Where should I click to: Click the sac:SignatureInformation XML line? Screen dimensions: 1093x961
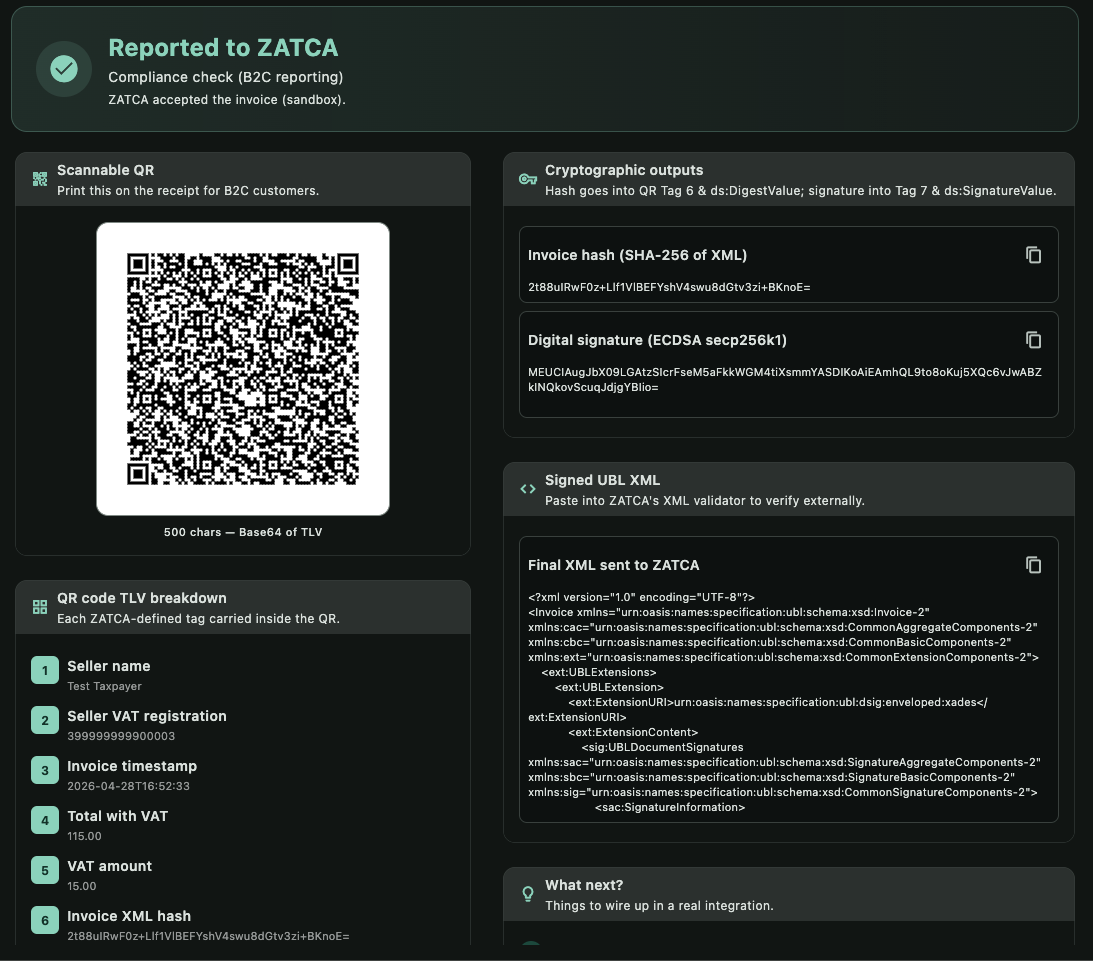tap(670, 808)
